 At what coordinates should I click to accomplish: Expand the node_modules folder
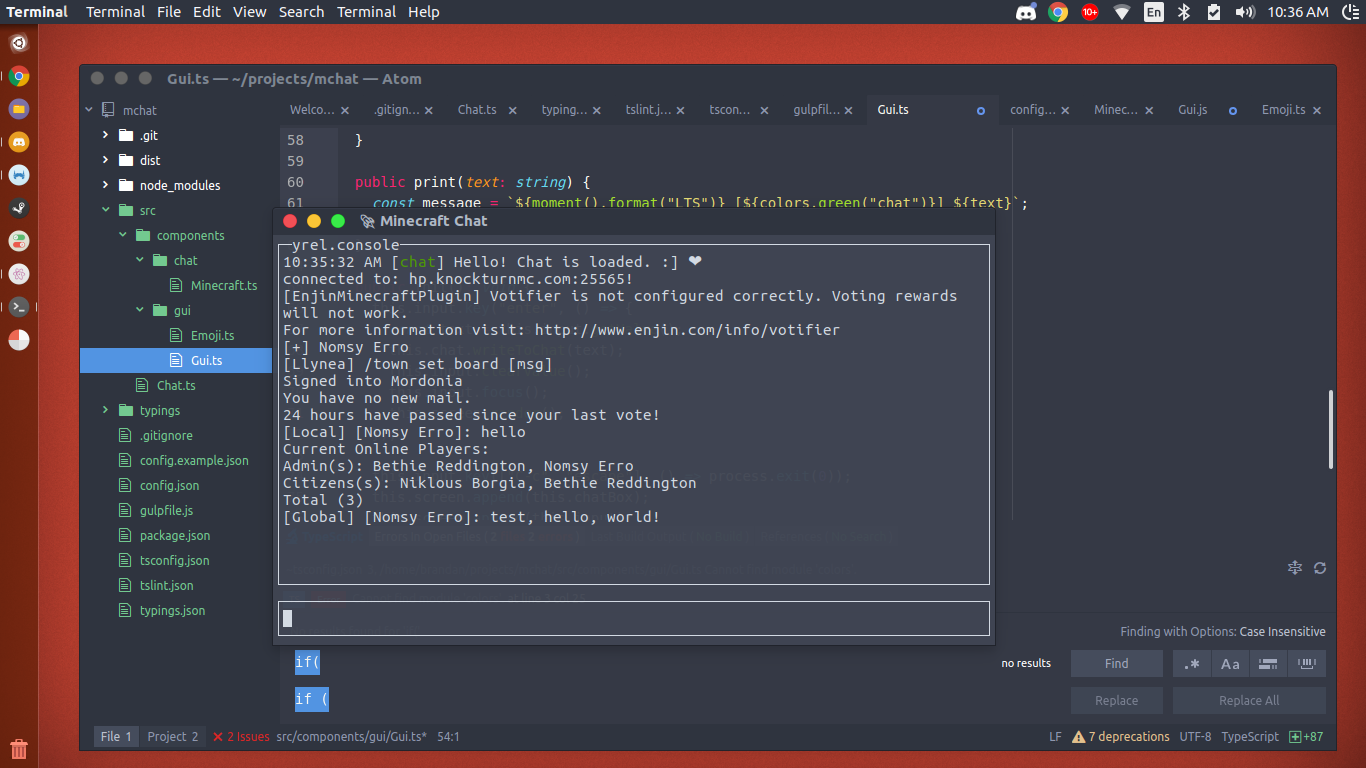(x=105, y=185)
